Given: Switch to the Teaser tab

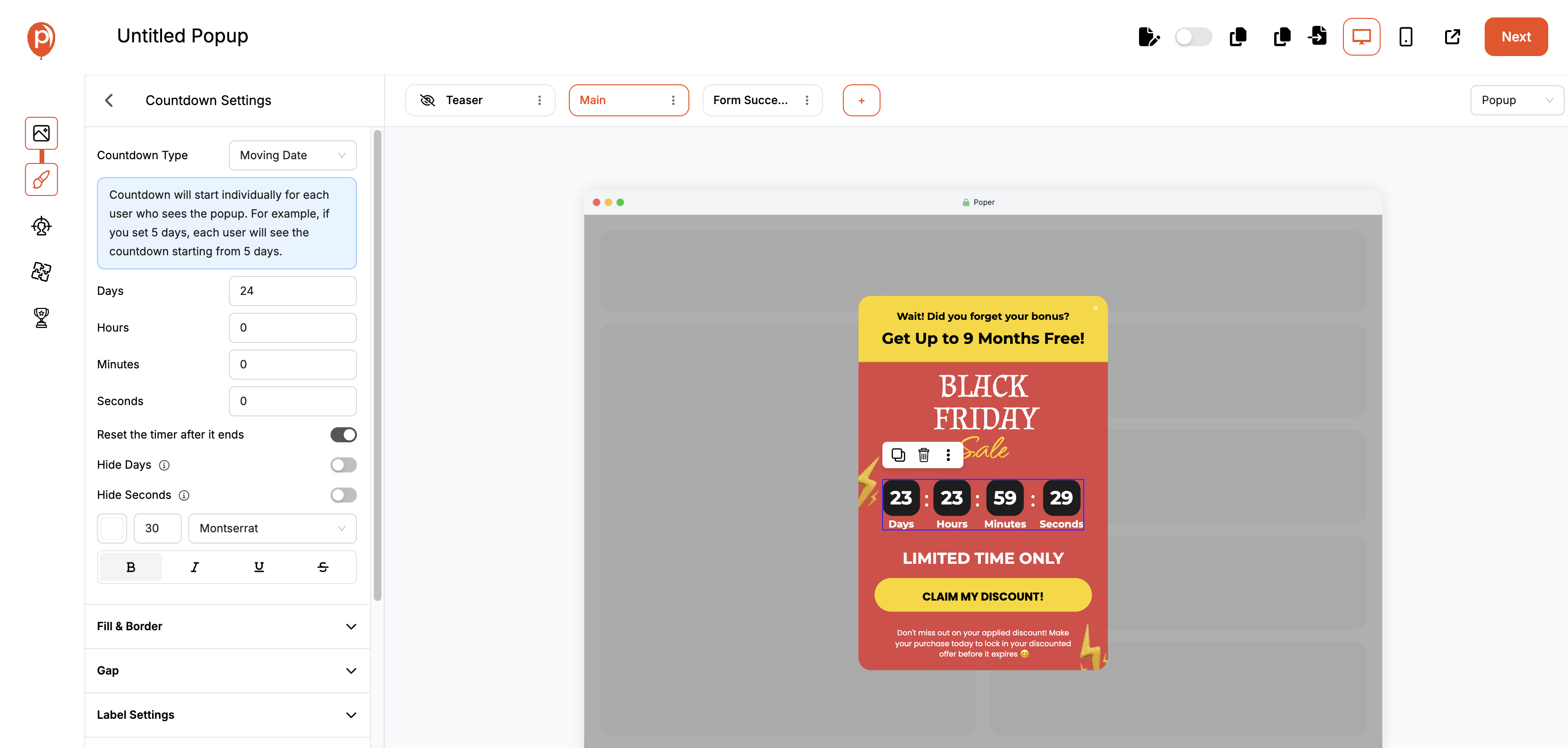Looking at the screenshot, I should click(x=464, y=100).
